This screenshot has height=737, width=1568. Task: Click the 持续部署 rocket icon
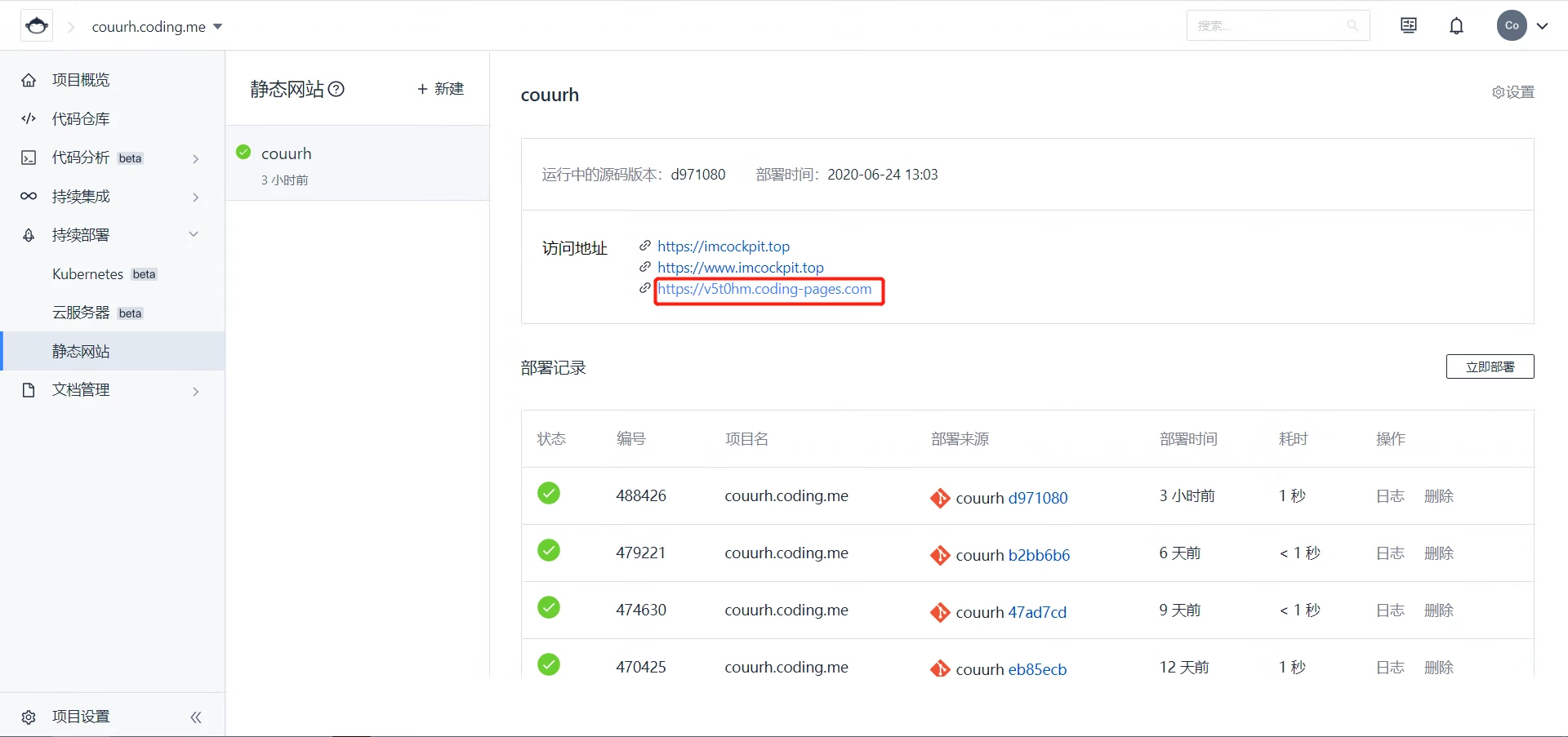click(29, 235)
